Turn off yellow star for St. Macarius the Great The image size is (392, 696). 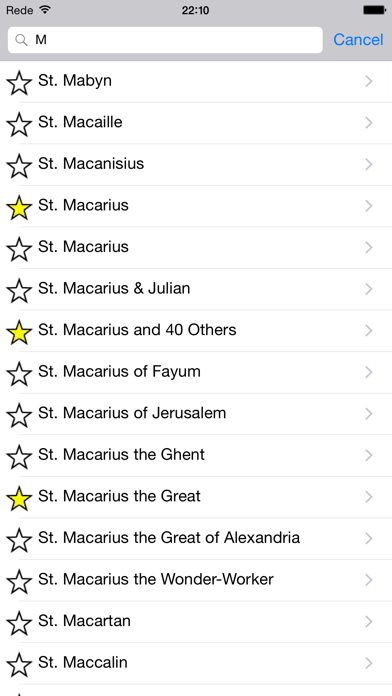pos(19,498)
